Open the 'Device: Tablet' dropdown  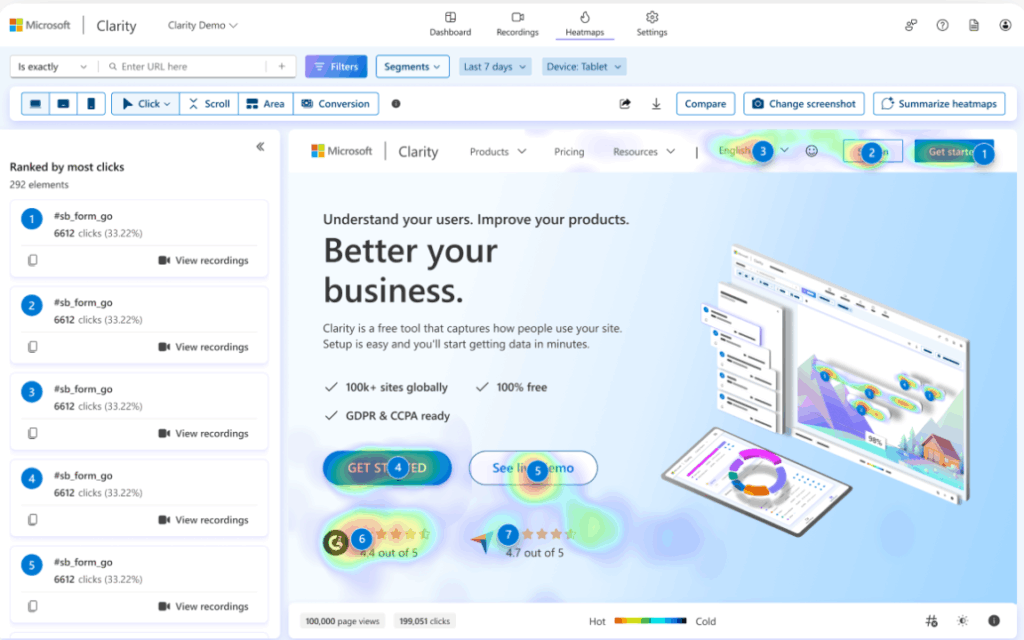(x=584, y=67)
